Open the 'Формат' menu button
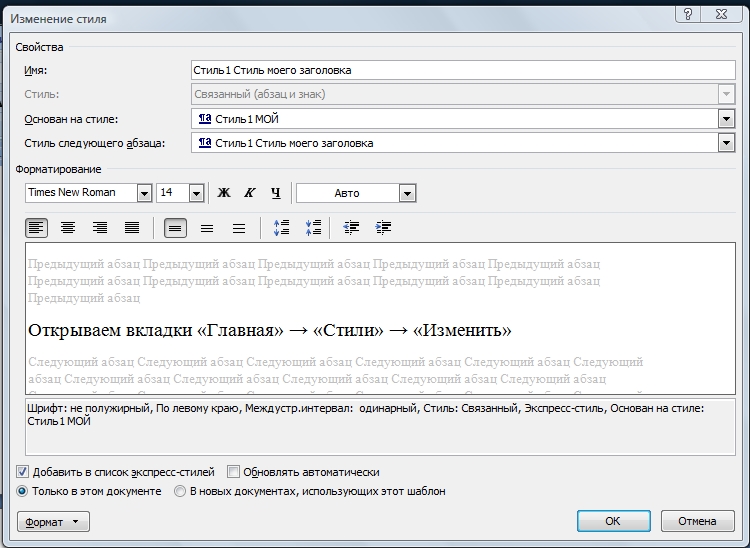Viewport: 750px width, 548px height. point(53,522)
